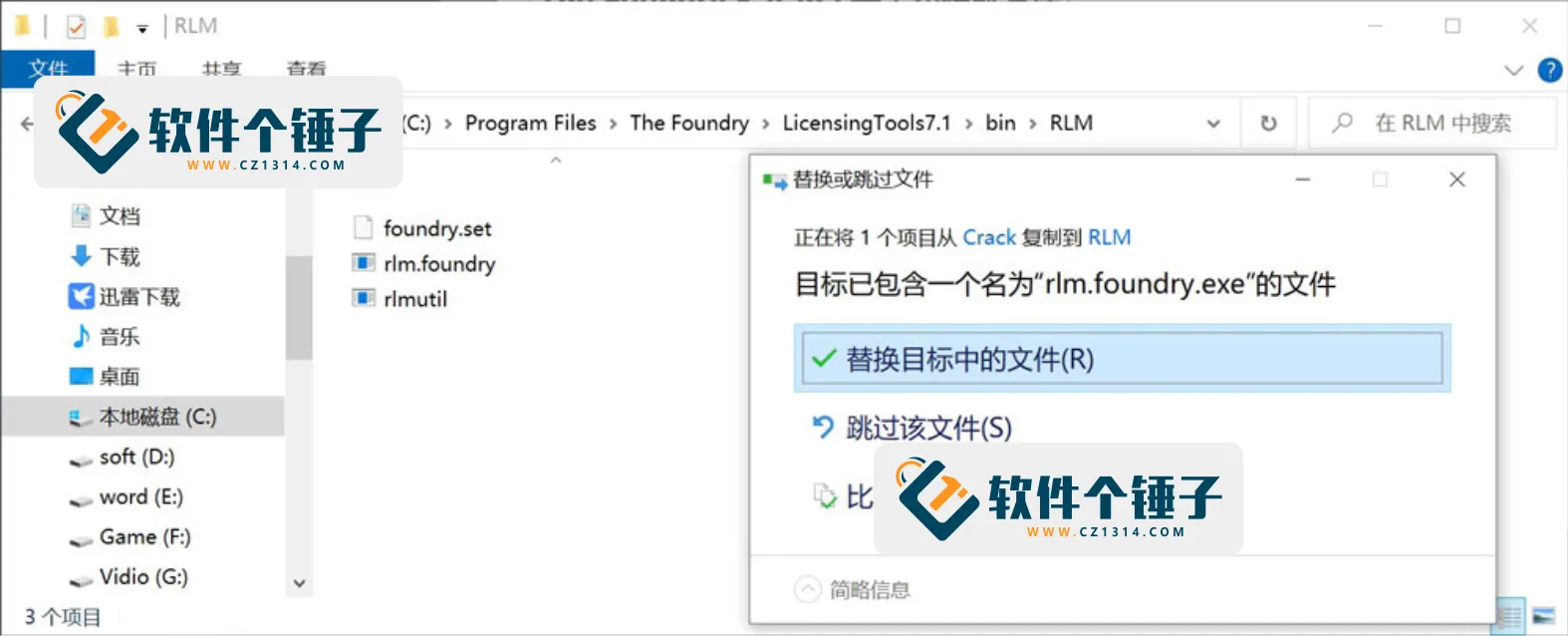This screenshot has height=636, width=1568.
Task: Switch to large icons view in status bar
Action: (x=1543, y=616)
